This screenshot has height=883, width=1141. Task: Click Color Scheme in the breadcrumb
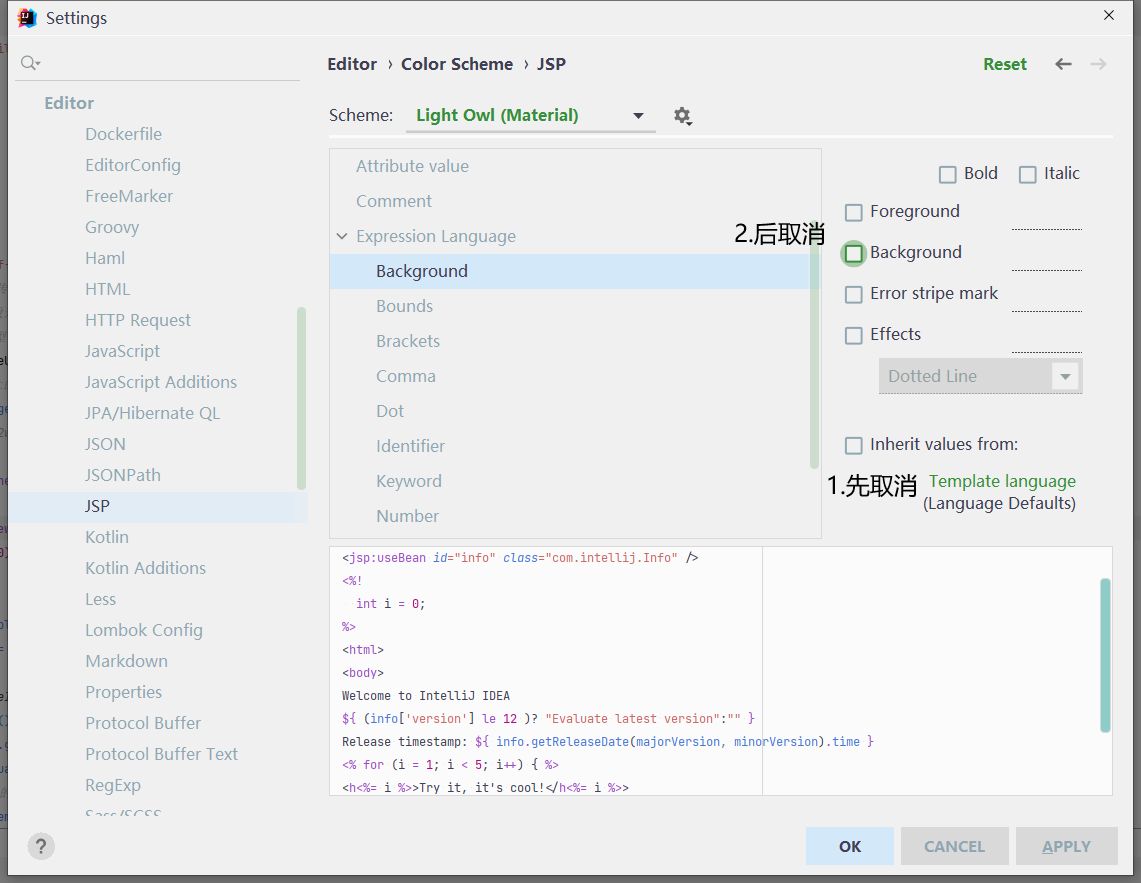tap(457, 64)
